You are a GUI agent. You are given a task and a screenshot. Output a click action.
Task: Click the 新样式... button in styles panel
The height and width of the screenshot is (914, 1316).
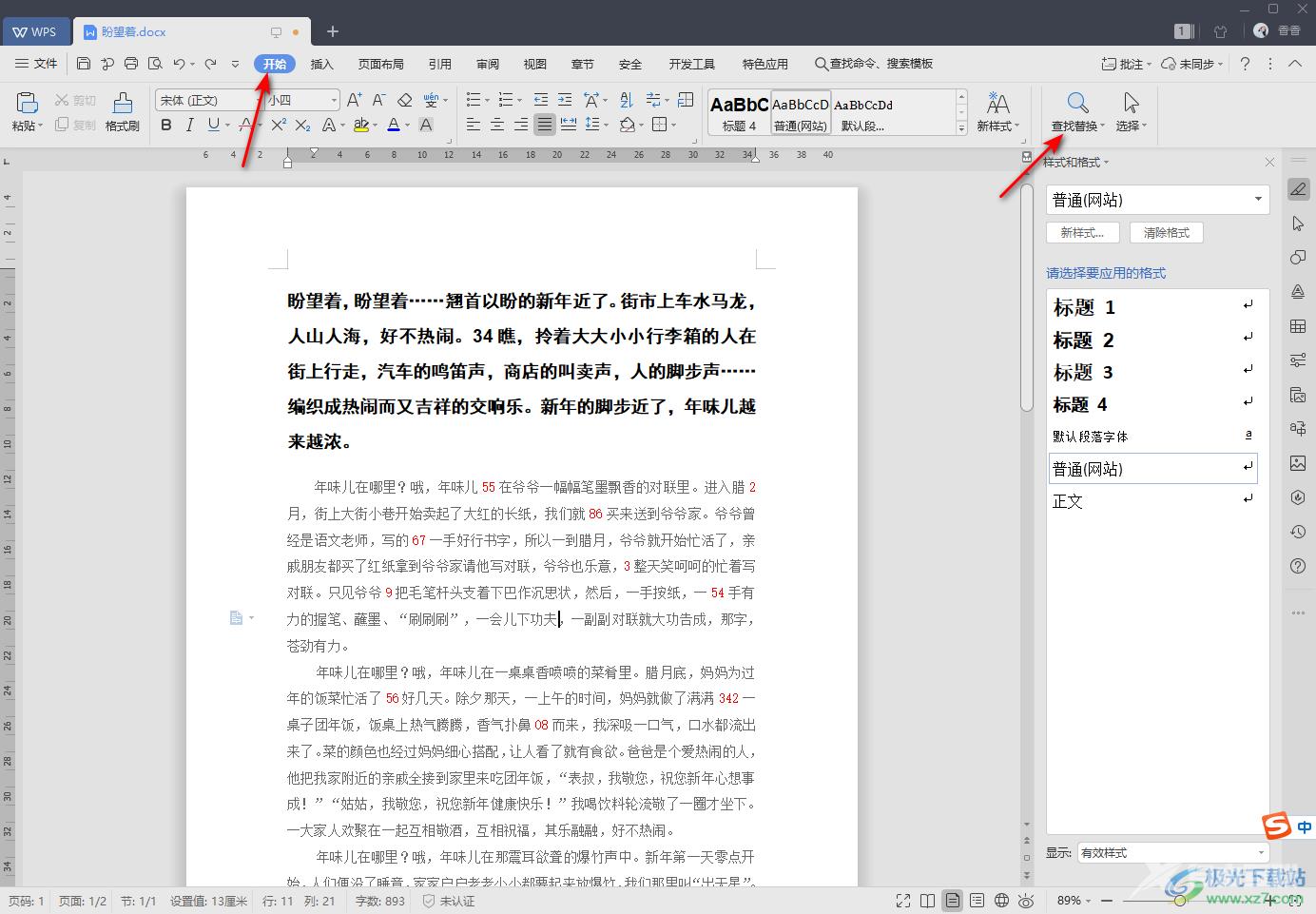[x=1082, y=233]
